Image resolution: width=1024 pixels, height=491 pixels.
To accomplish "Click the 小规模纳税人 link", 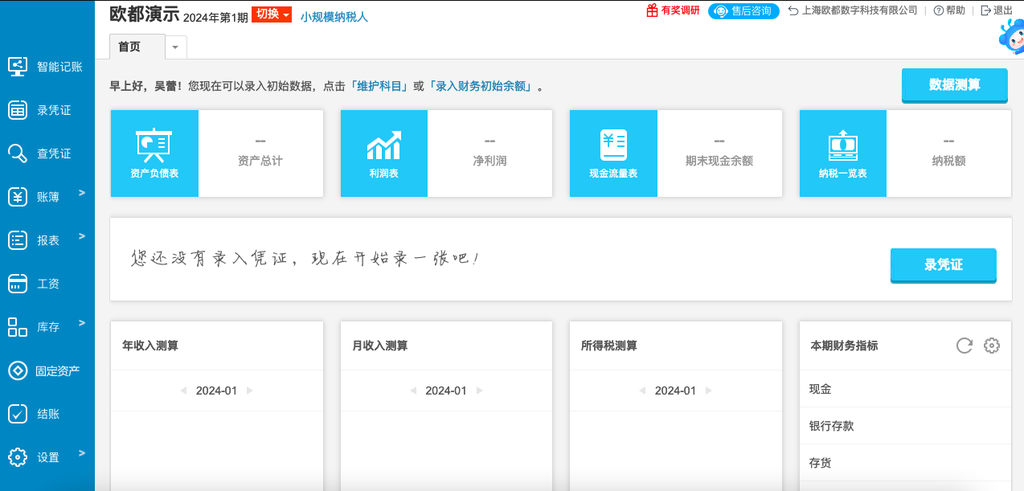I will [x=334, y=17].
